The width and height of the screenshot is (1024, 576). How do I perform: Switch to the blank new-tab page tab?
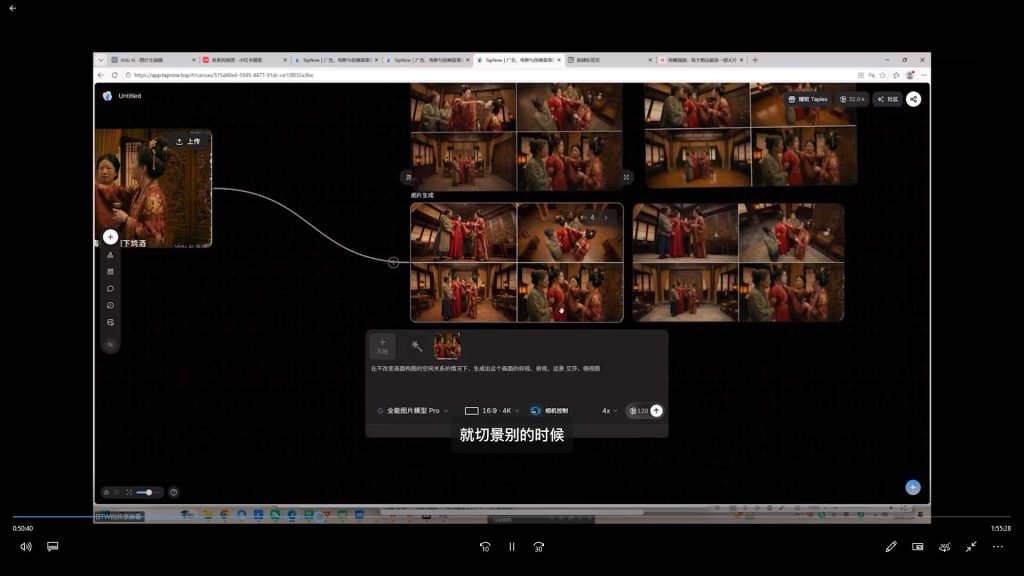click(609, 59)
